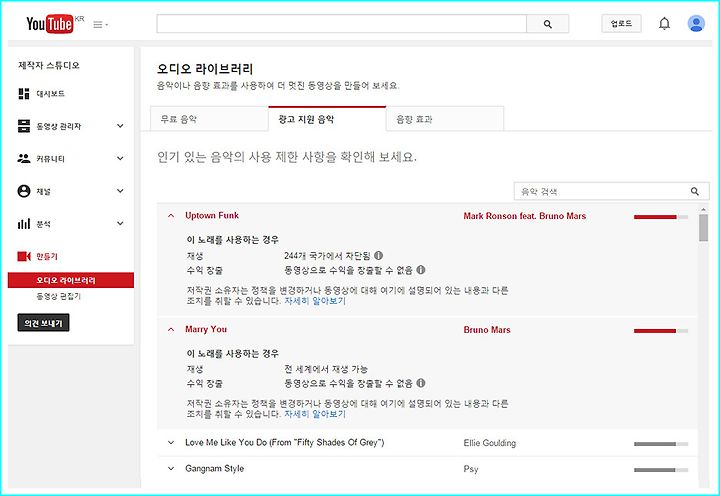Collapse the Uptown Funk details
Viewport: 720px width, 496px height.
171,215
